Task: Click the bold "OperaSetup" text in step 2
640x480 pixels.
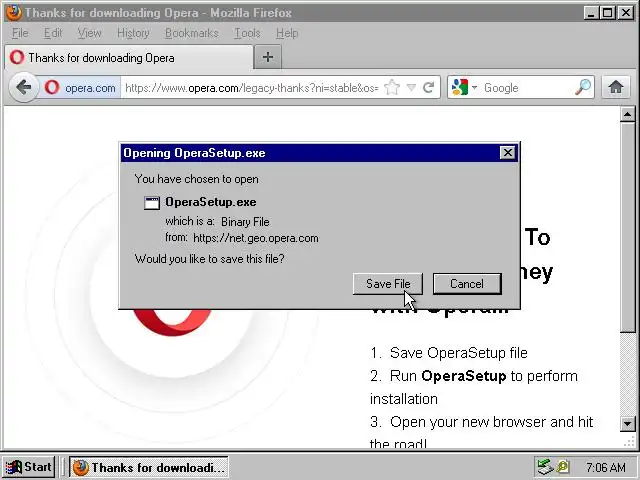Action: point(464,376)
